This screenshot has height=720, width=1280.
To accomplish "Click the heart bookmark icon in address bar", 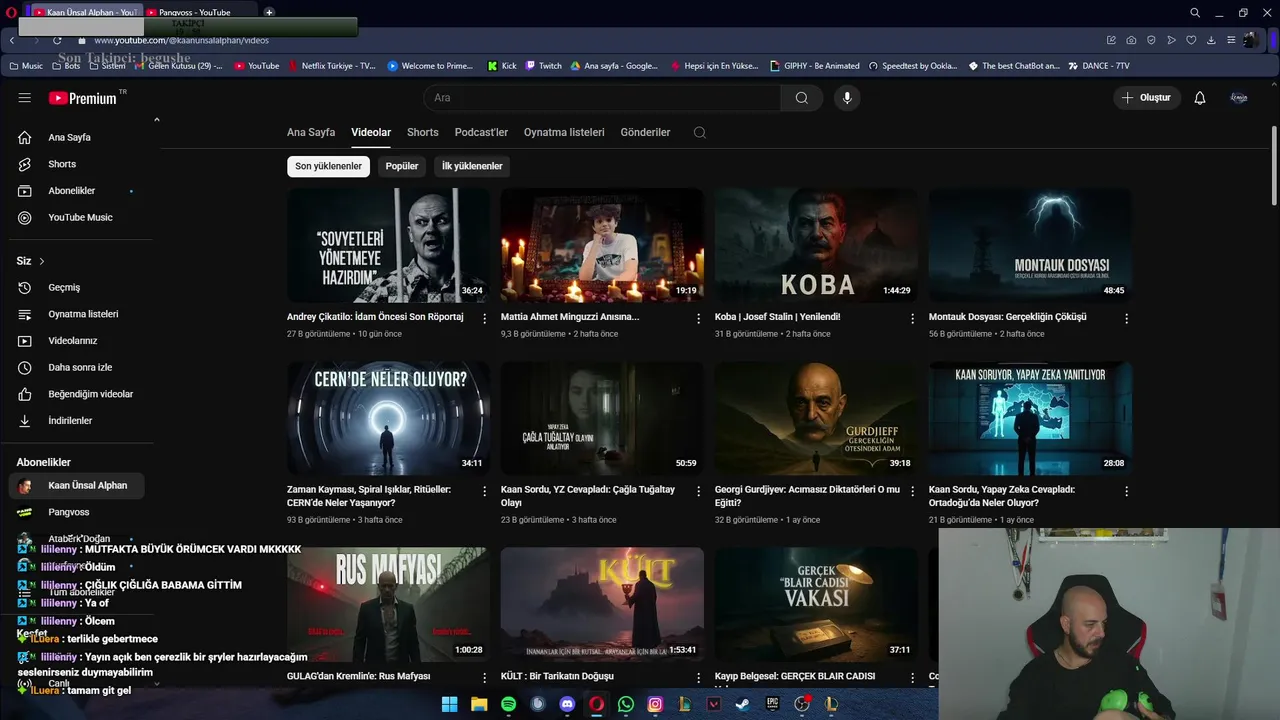I will click(x=1191, y=40).
